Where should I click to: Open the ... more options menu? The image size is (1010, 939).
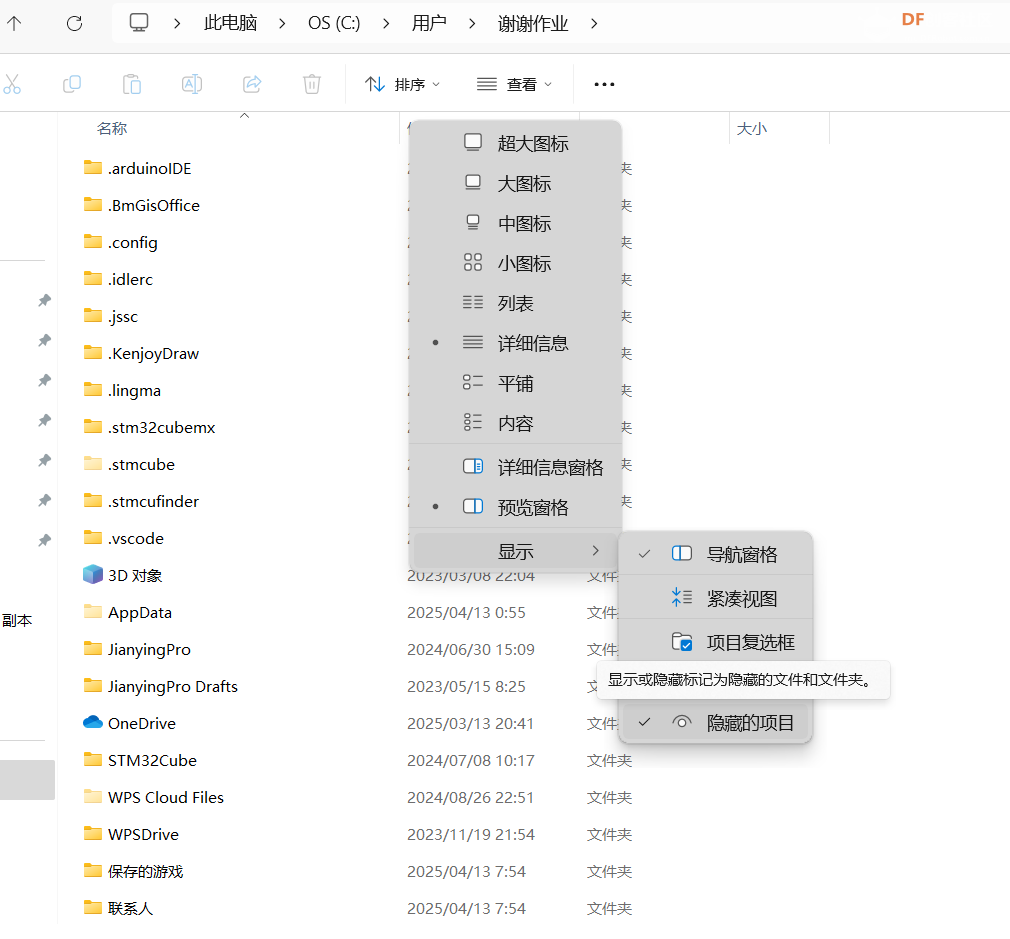click(604, 84)
